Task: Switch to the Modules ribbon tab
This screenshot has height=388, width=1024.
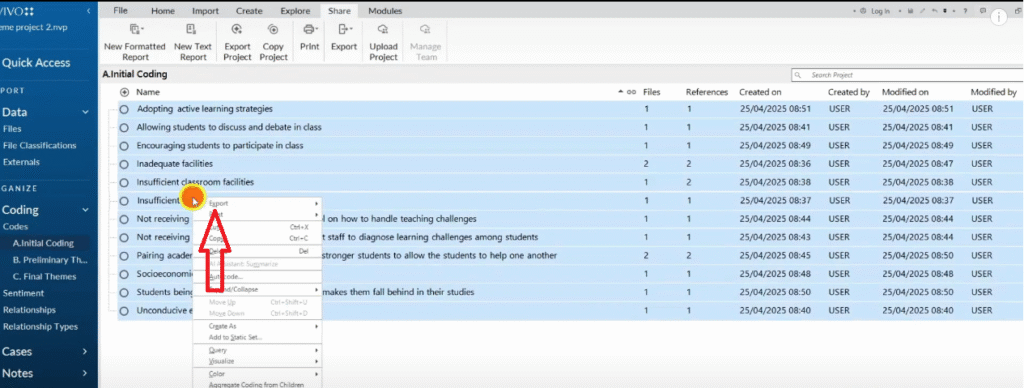Action: [x=385, y=10]
